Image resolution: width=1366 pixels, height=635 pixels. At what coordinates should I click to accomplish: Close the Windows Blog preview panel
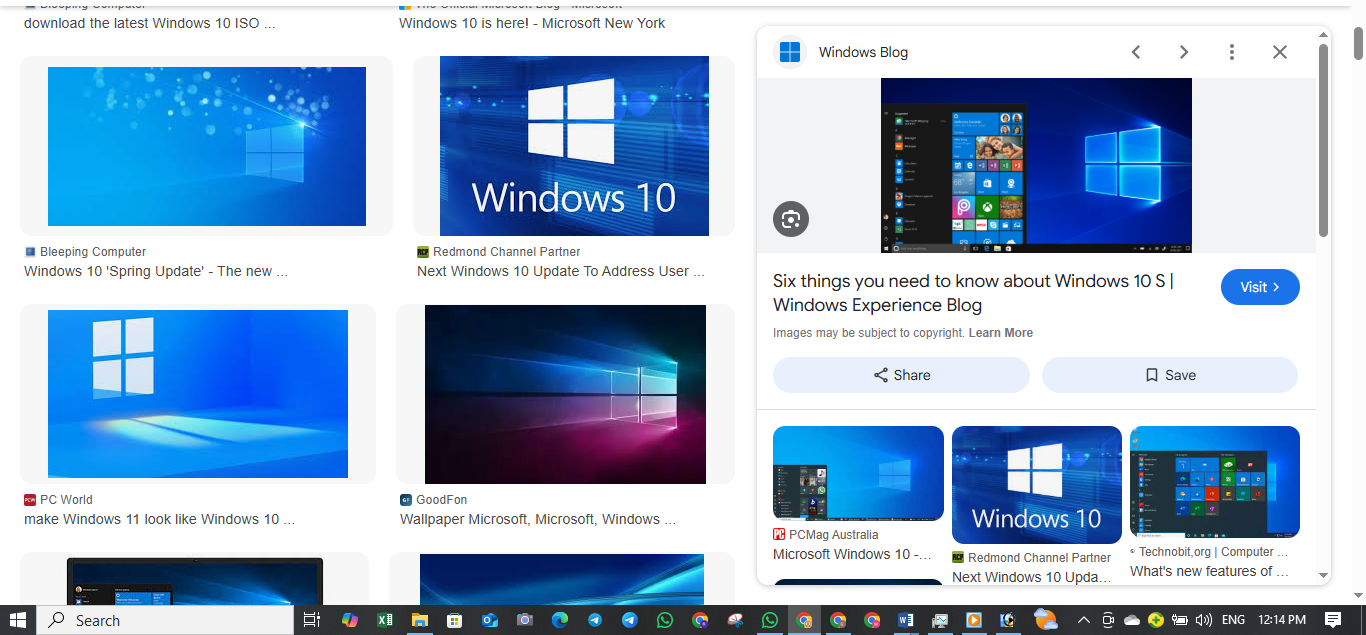coord(1280,52)
